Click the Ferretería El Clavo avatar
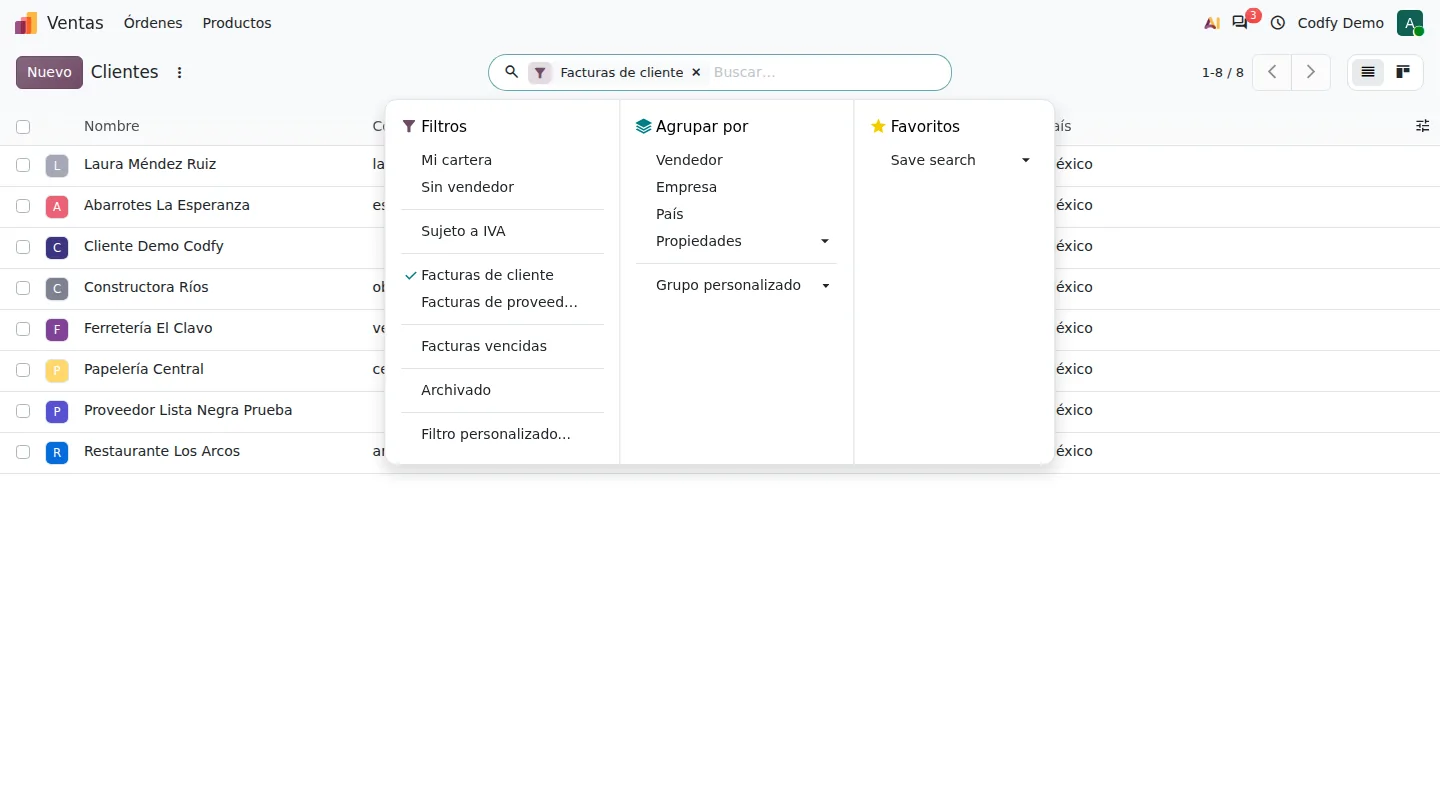The width and height of the screenshot is (1440, 800). pyautogui.click(x=57, y=329)
